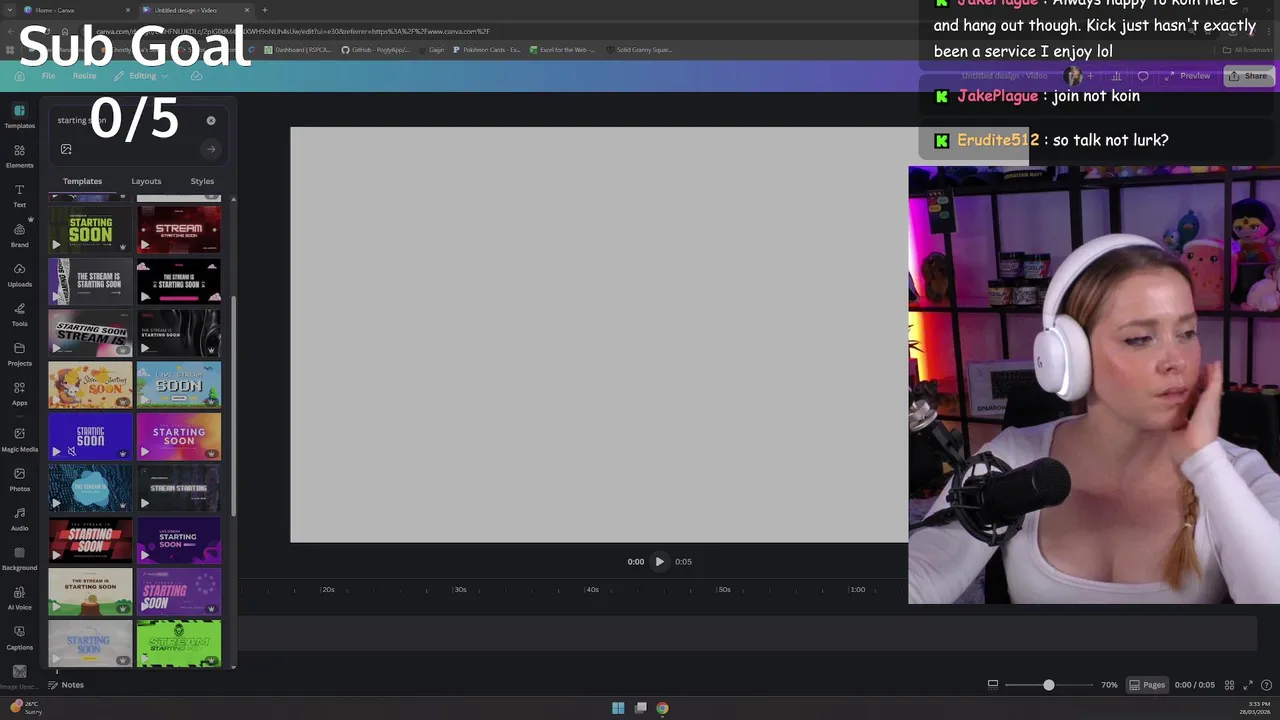The image size is (1280, 720).
Task: Select the Untitled design - Video browser tab
Action: (195, 10)
